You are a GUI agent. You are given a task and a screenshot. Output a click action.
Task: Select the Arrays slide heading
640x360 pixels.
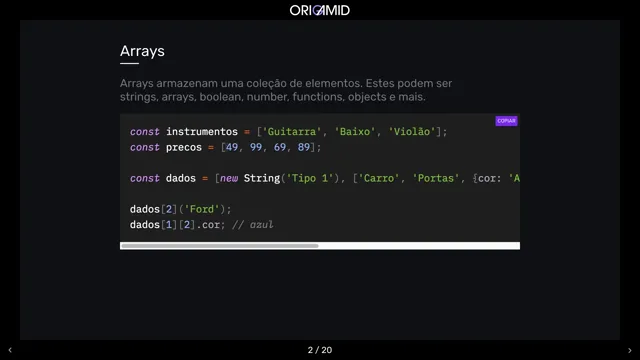[142, 51]
